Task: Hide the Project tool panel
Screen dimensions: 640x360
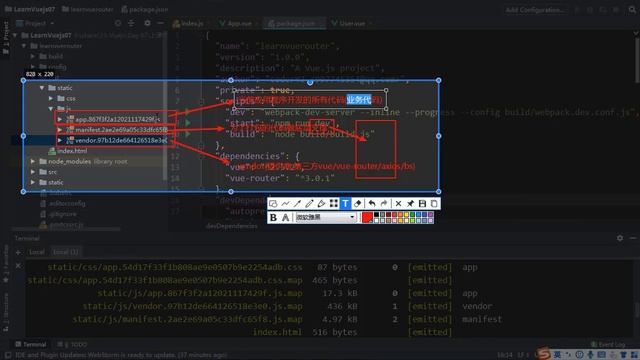Action: (161, 23)
